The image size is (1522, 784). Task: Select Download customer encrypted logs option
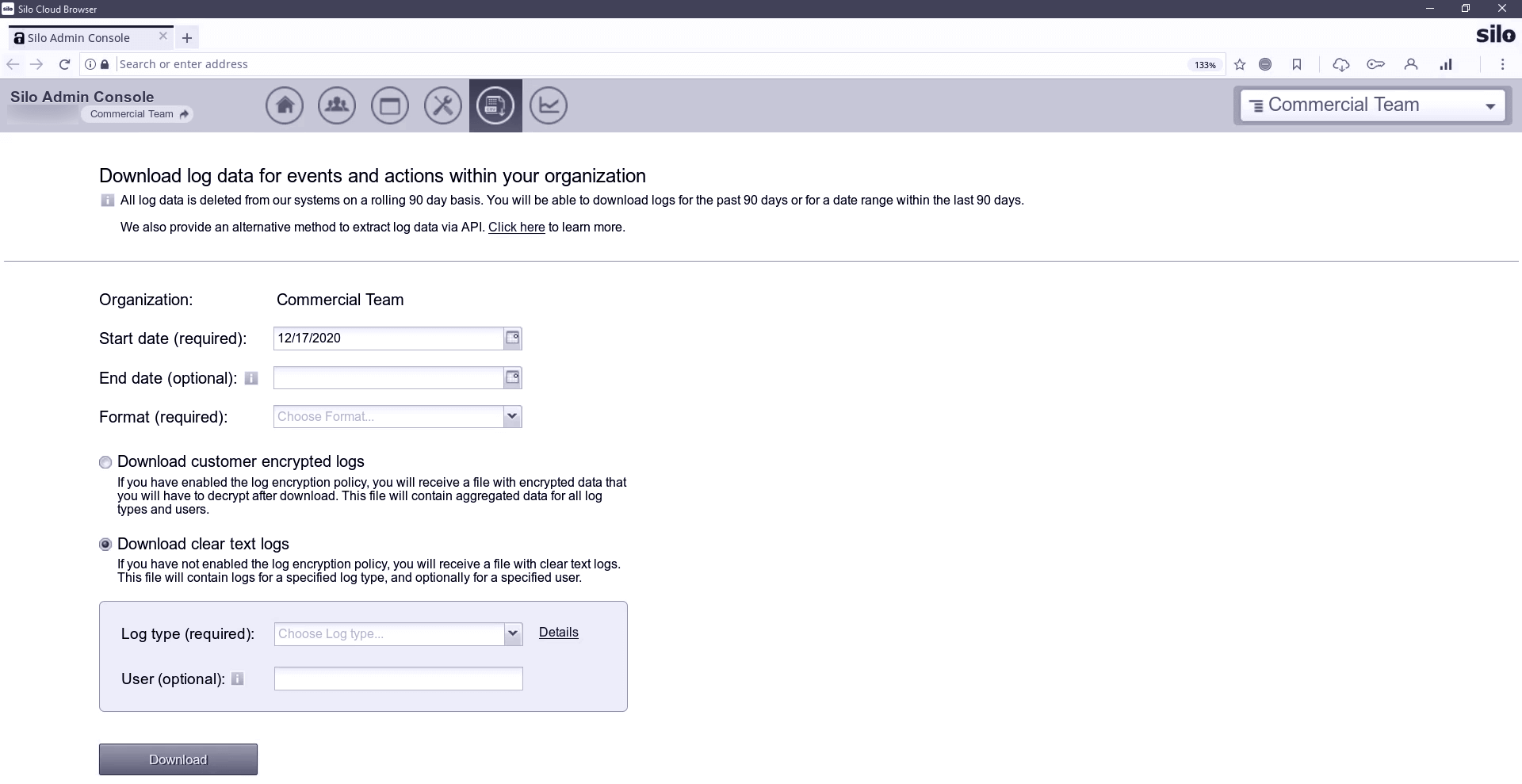[x=105, y=462]
